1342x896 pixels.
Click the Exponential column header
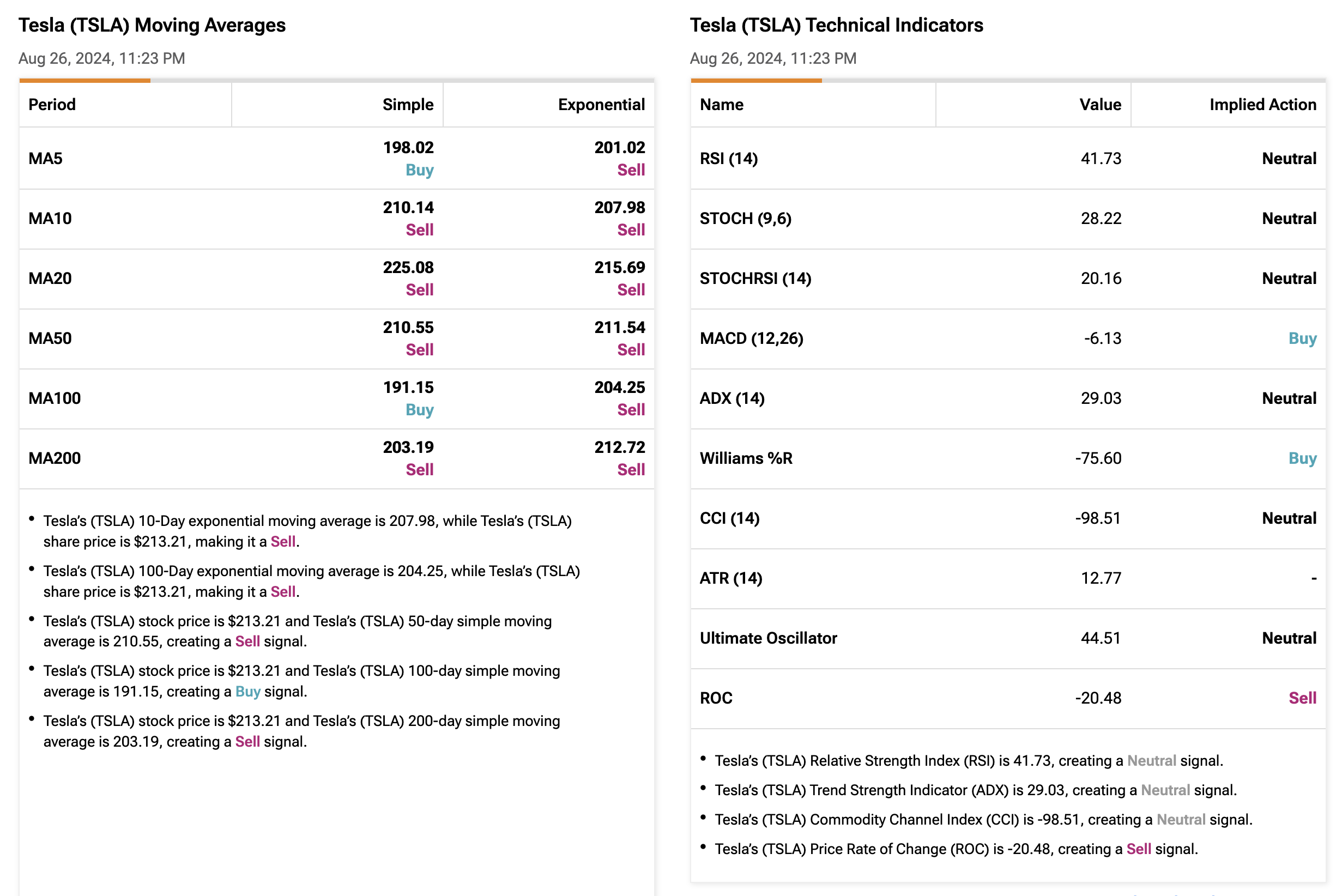[x=601, y=105]
